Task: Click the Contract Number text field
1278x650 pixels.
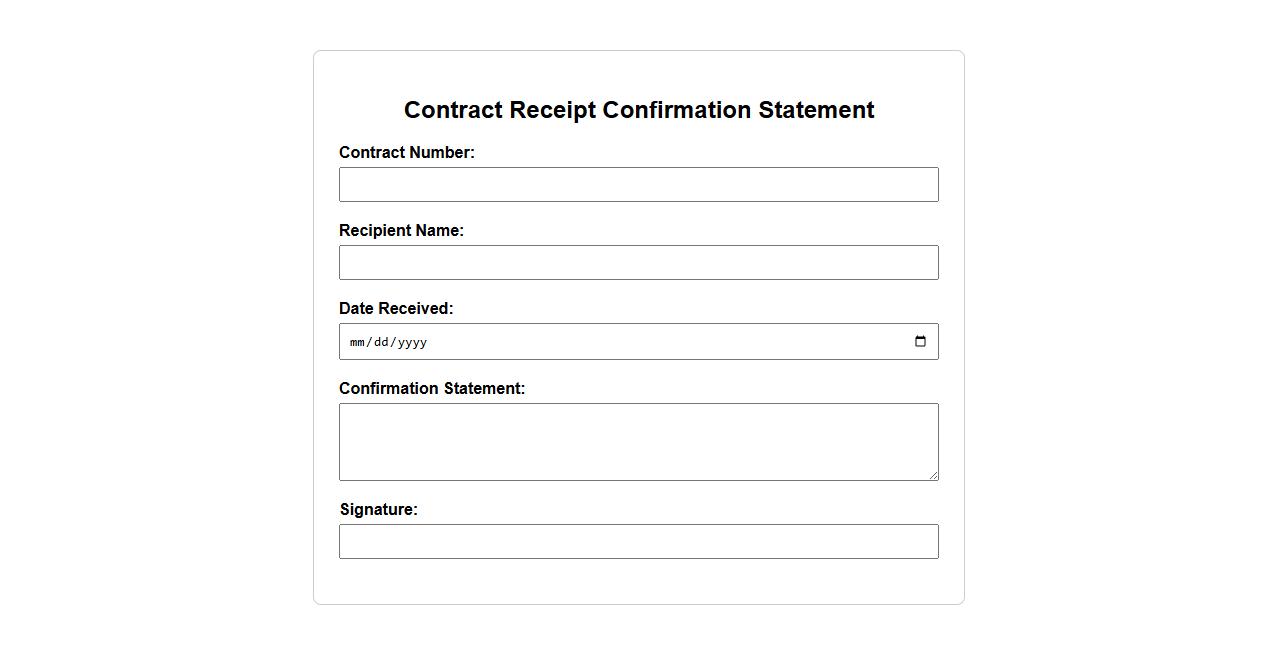Action: tap(638, 185)
